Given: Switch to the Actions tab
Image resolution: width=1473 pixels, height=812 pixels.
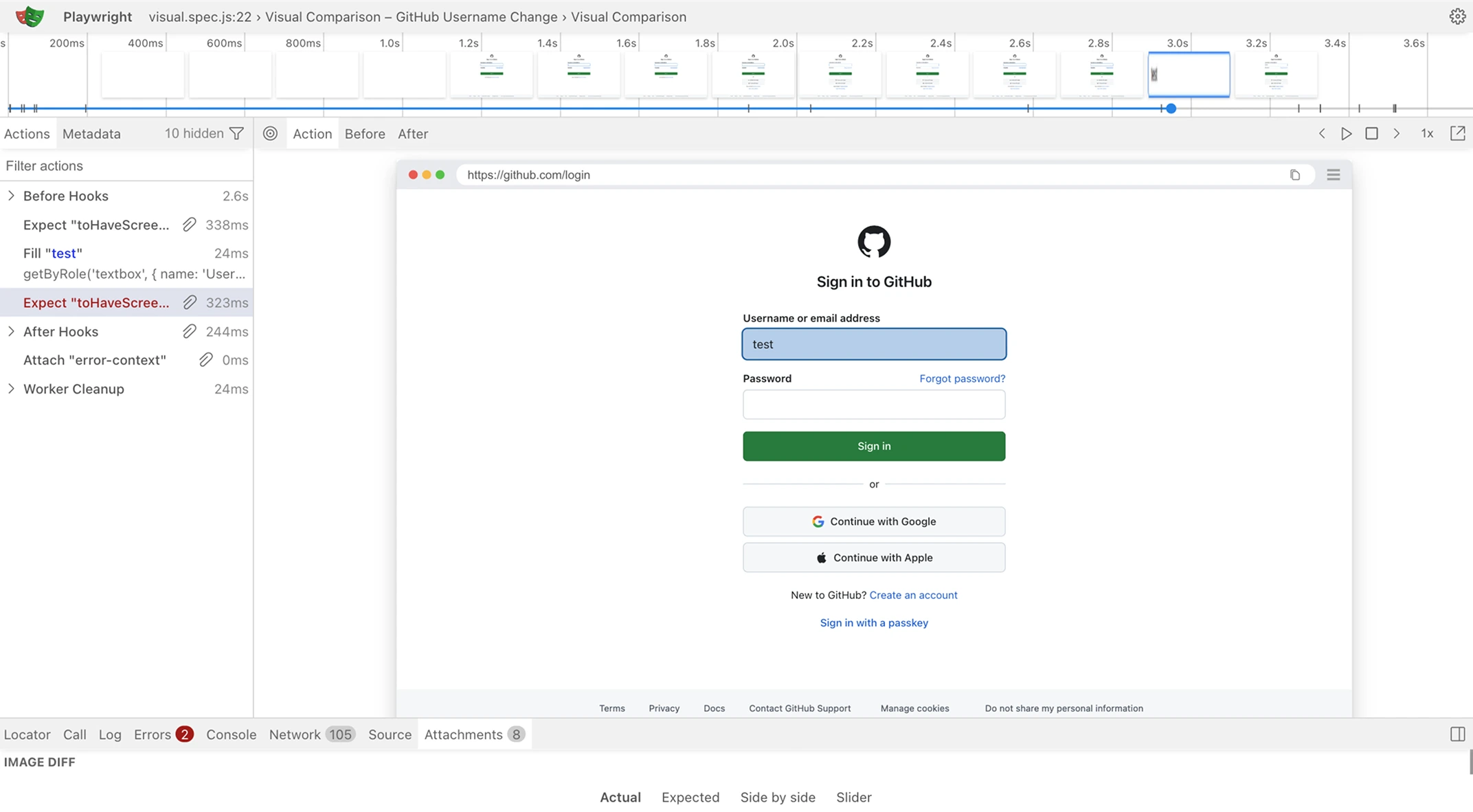Looking at the screenshot, I should tap(27, 133).
